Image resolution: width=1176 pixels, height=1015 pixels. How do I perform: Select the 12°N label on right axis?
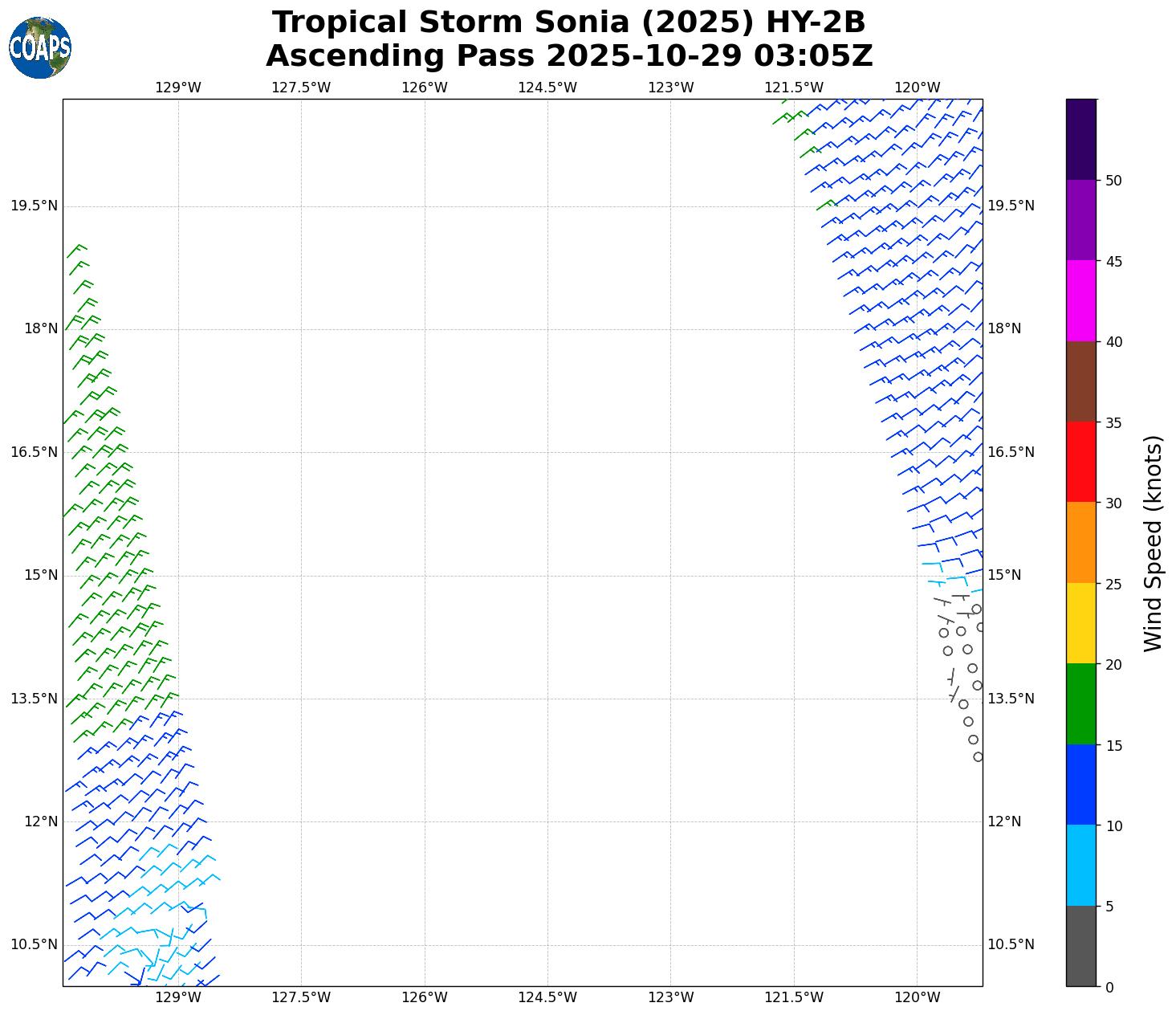(1004, 821)
